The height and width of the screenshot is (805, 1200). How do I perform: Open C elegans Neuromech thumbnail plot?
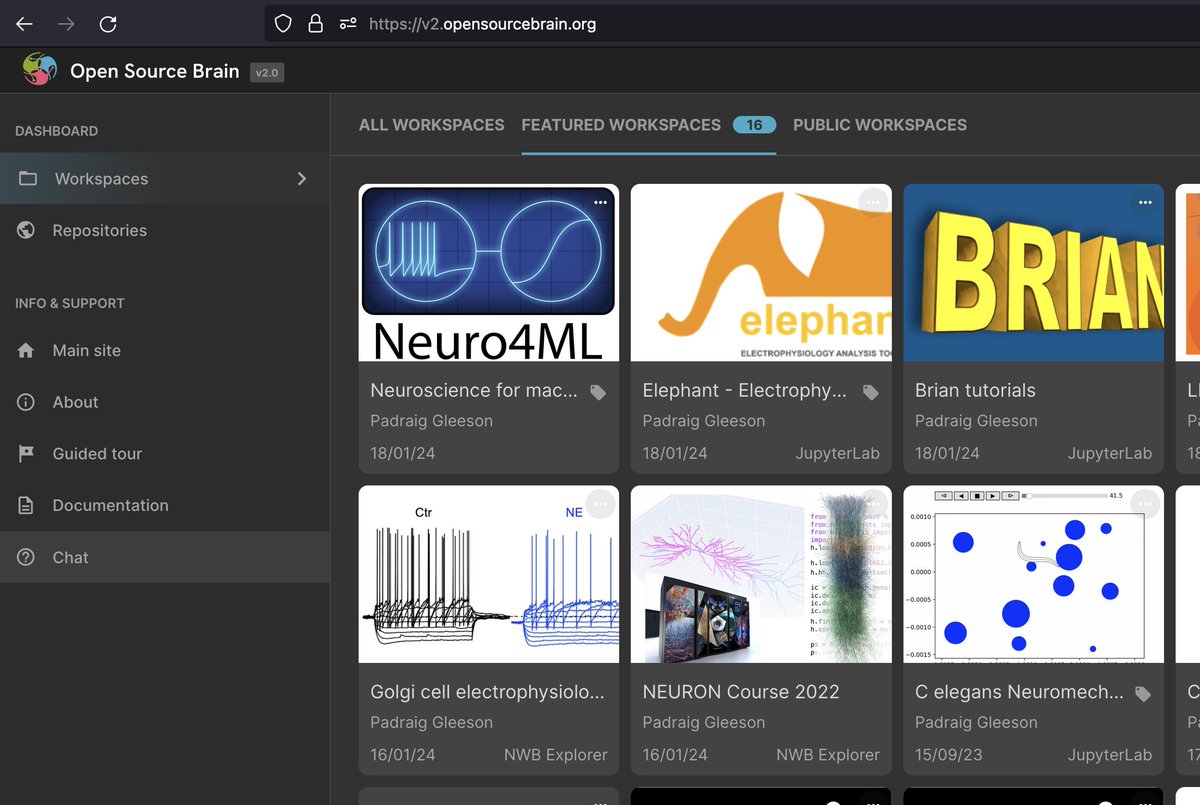click(x=1034, y=574)
